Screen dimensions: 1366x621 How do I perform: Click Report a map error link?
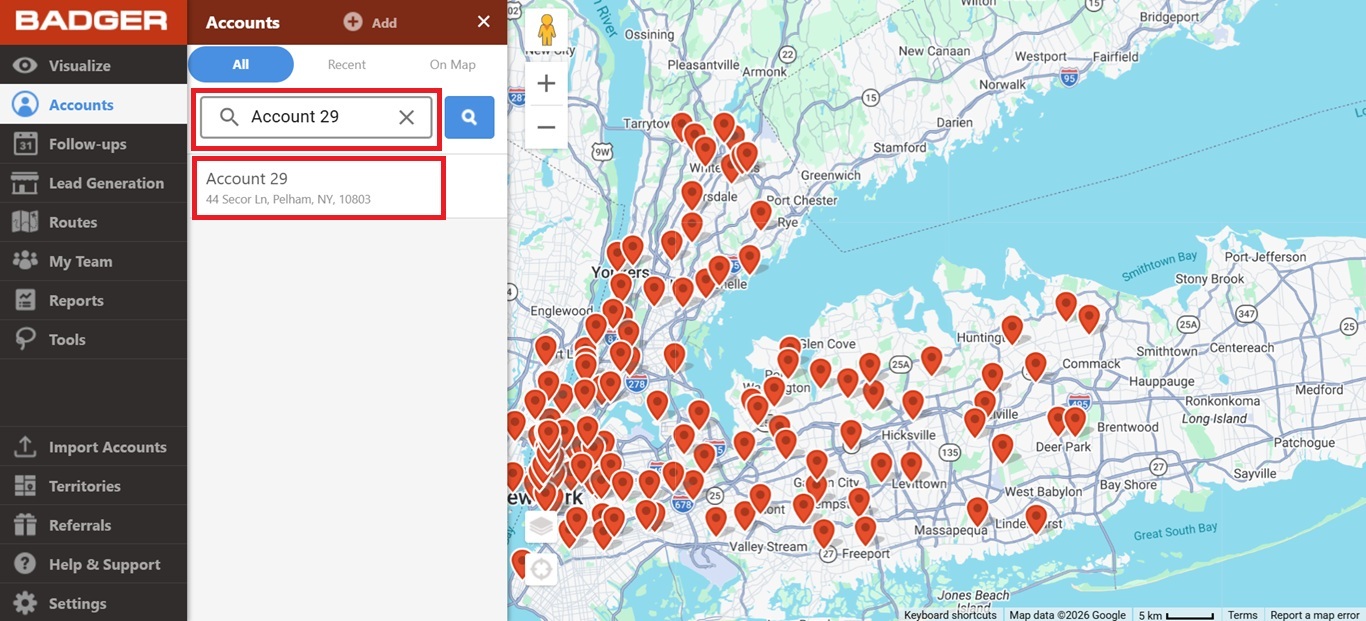point(1315,615)
